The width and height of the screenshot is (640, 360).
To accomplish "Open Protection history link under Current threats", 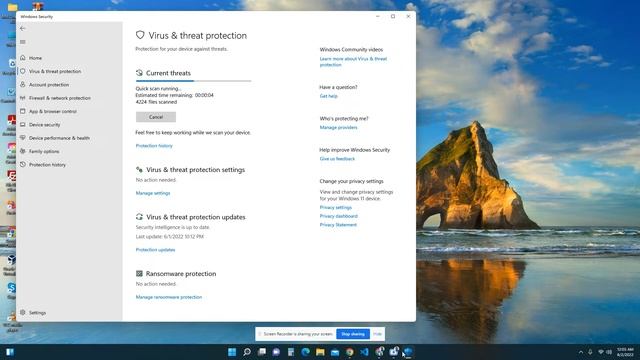I will click(154, 146).
